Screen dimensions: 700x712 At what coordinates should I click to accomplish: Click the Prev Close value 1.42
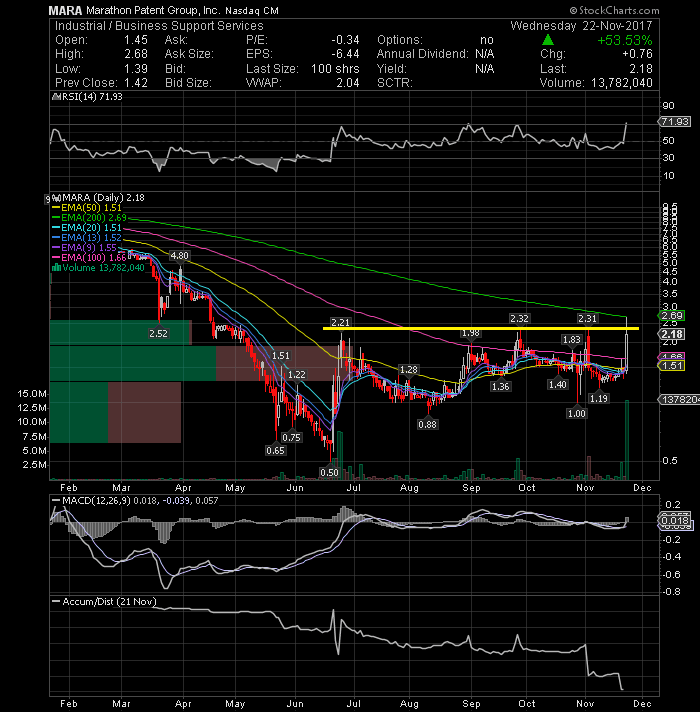click(x=136, y=83)
